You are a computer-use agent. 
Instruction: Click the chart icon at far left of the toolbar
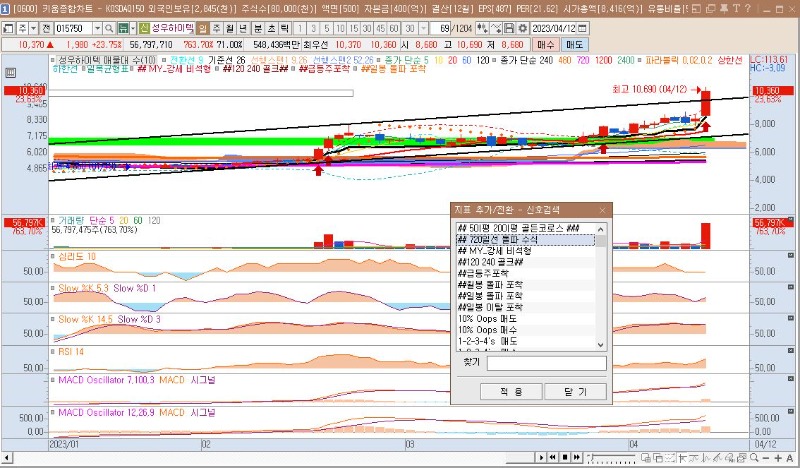pos(9,29)
